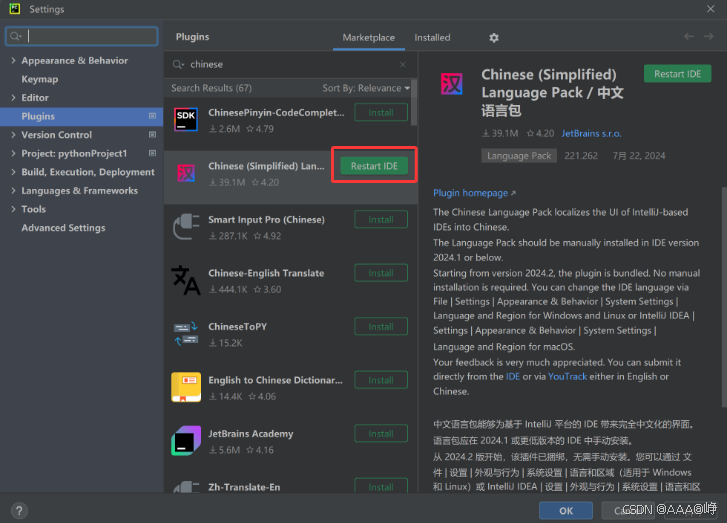Viewport: 727px width, 523px height.
Task: Open the YouTrack link
Action: 568,376
